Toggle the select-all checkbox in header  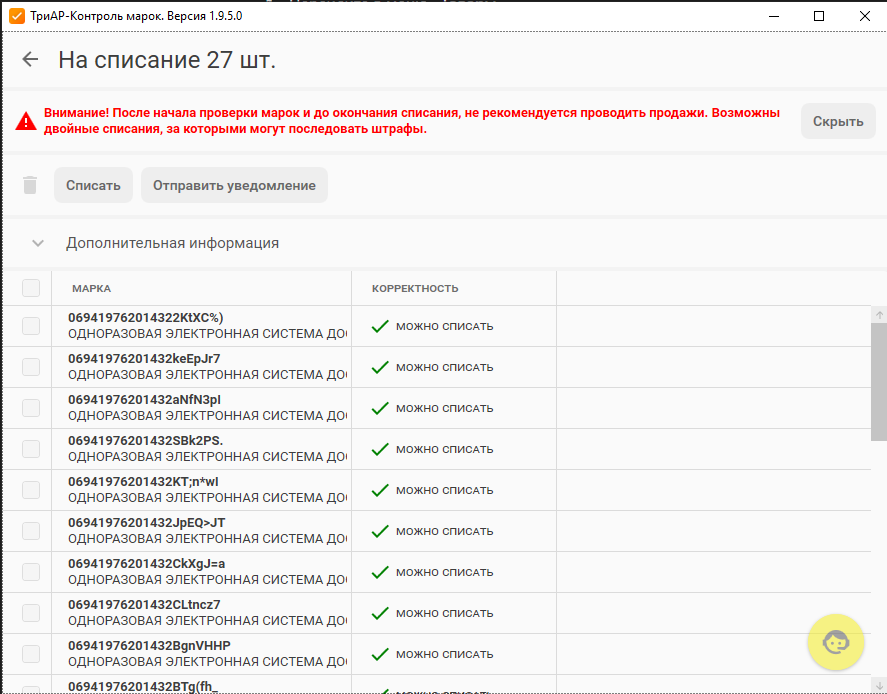coord(31,288)
